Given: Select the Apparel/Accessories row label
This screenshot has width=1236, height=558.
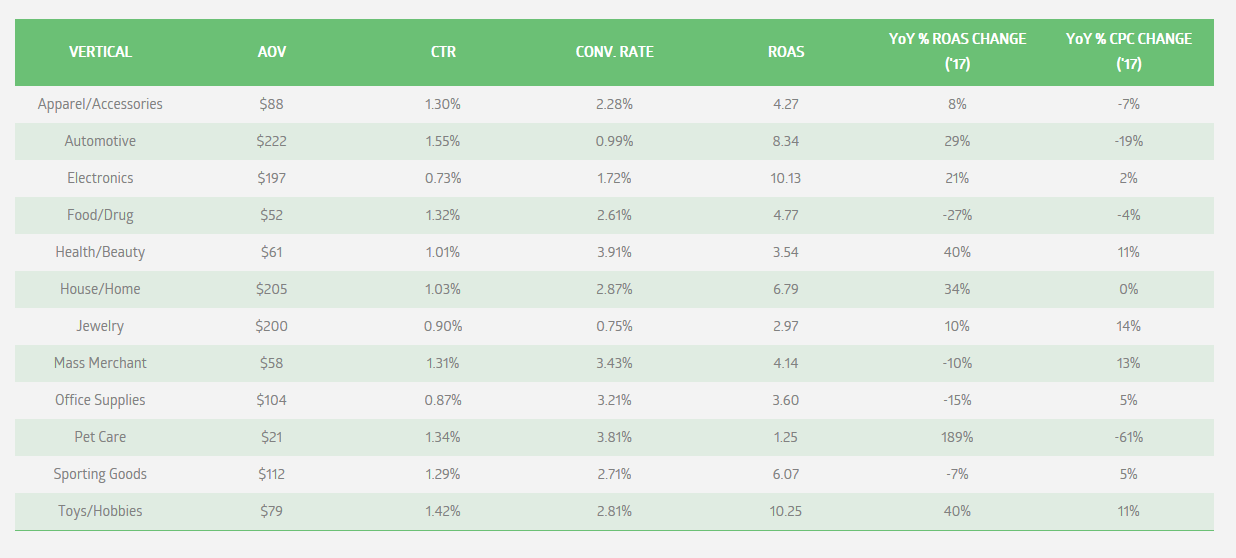Looking at the screenshot, I should [100, 104].
